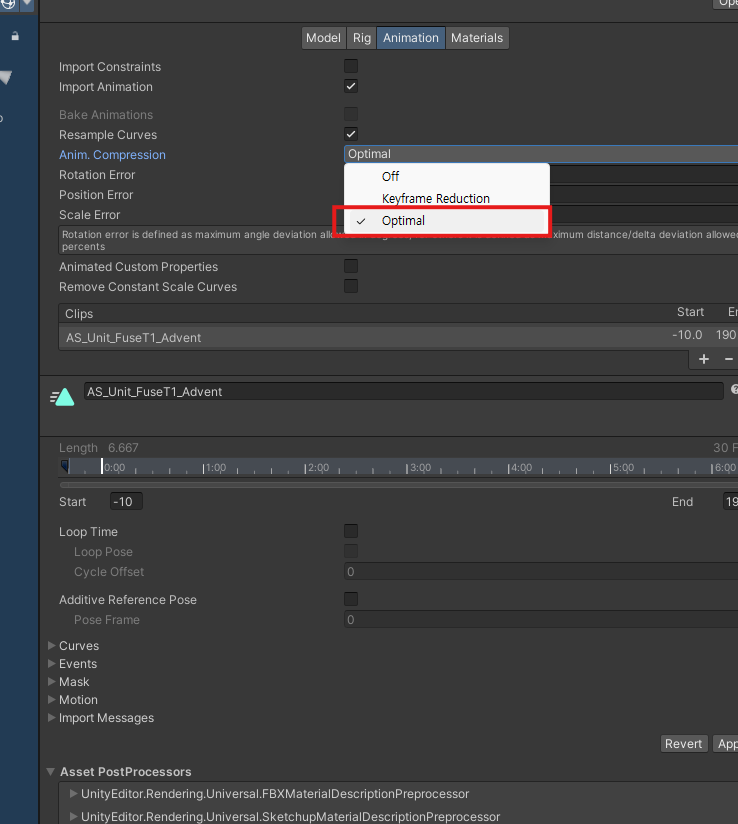Viewport: 738px width, 824px height.
Task: Click the Position Error value field
Action: coord(644,194)
